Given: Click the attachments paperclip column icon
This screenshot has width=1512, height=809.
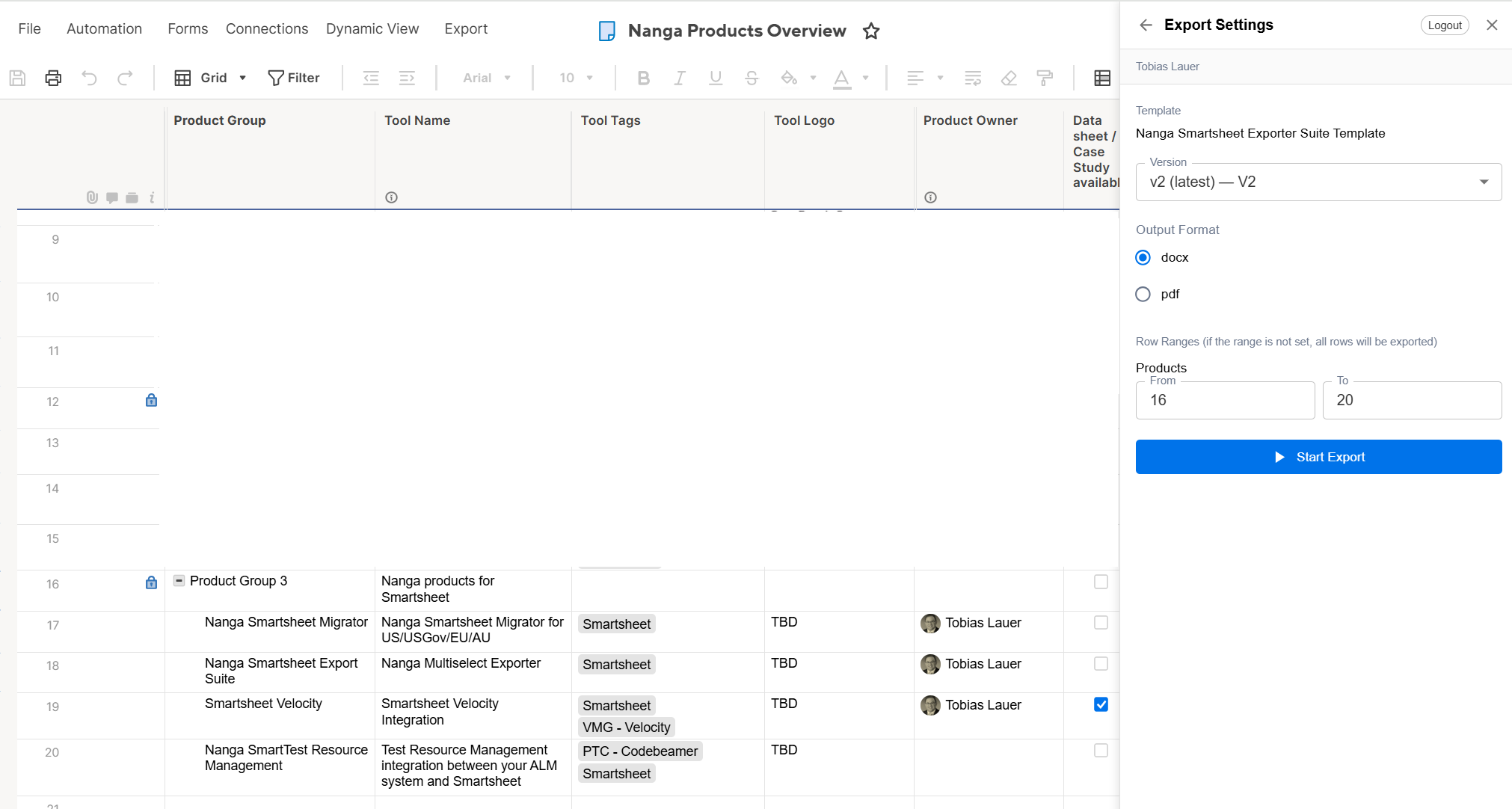Looking at the screenshot, I should pos(92,197).
